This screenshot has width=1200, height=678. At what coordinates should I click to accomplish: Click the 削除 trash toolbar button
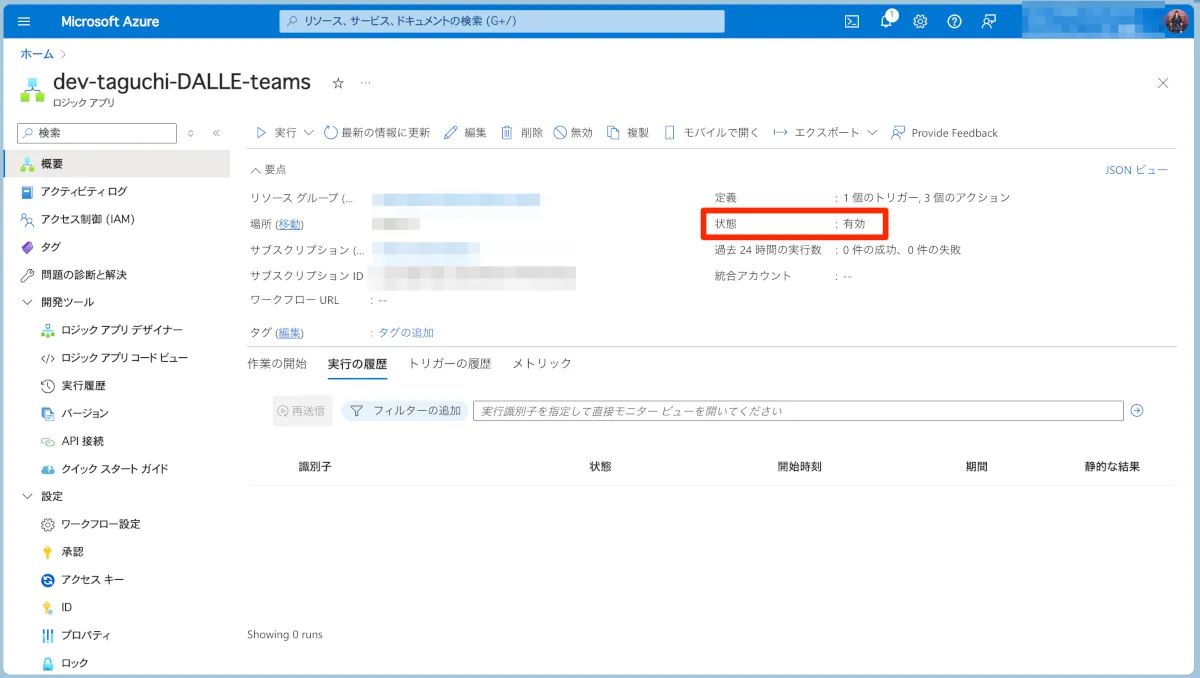pyautogui.click(x=521, y=132)
